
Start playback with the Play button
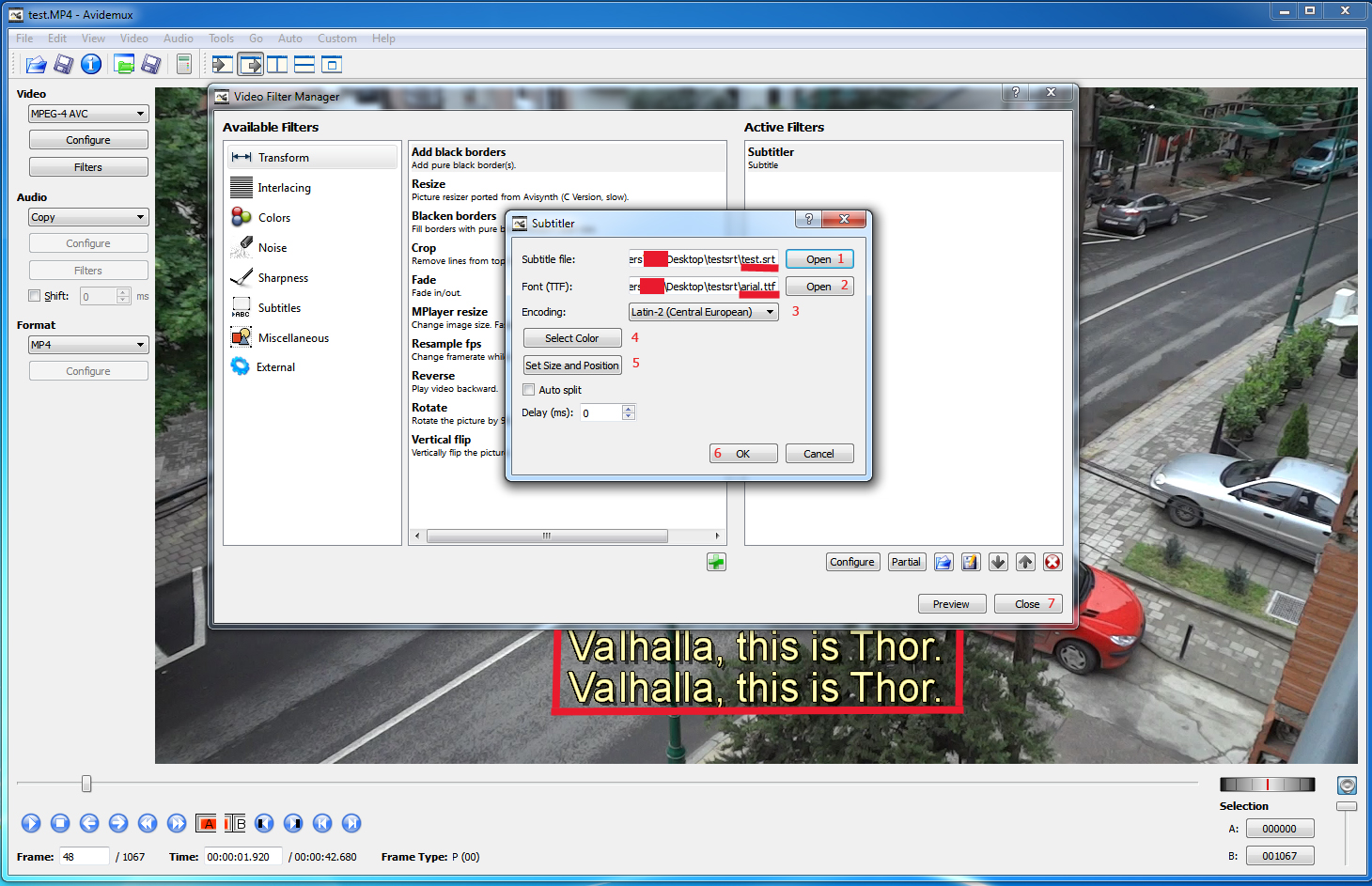31,823
